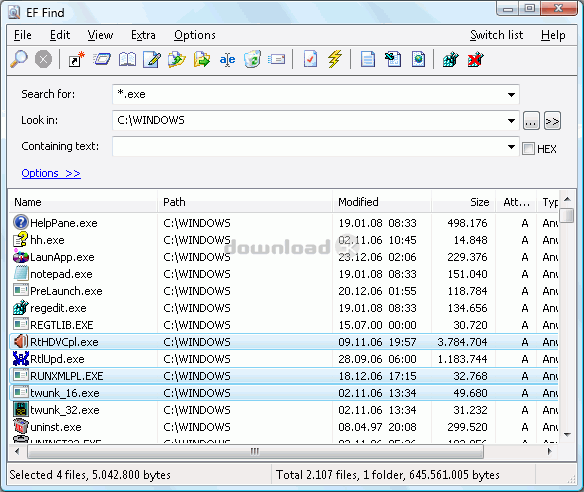
Task: Click the open book view icon
Action: (127, 59)
